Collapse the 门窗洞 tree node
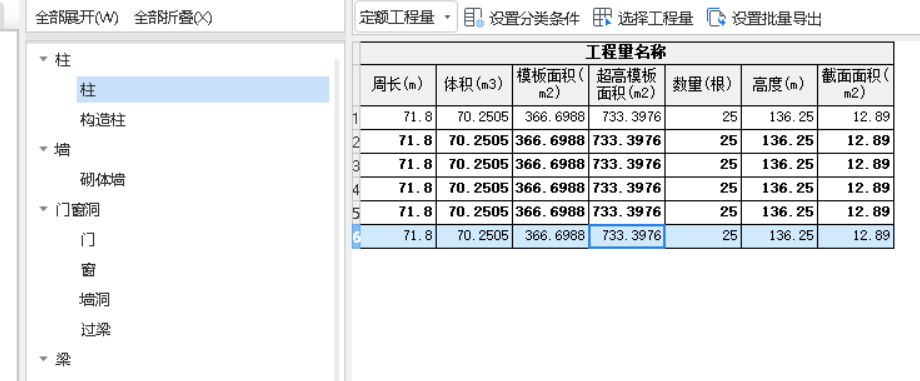 click(x=43, y=209)
